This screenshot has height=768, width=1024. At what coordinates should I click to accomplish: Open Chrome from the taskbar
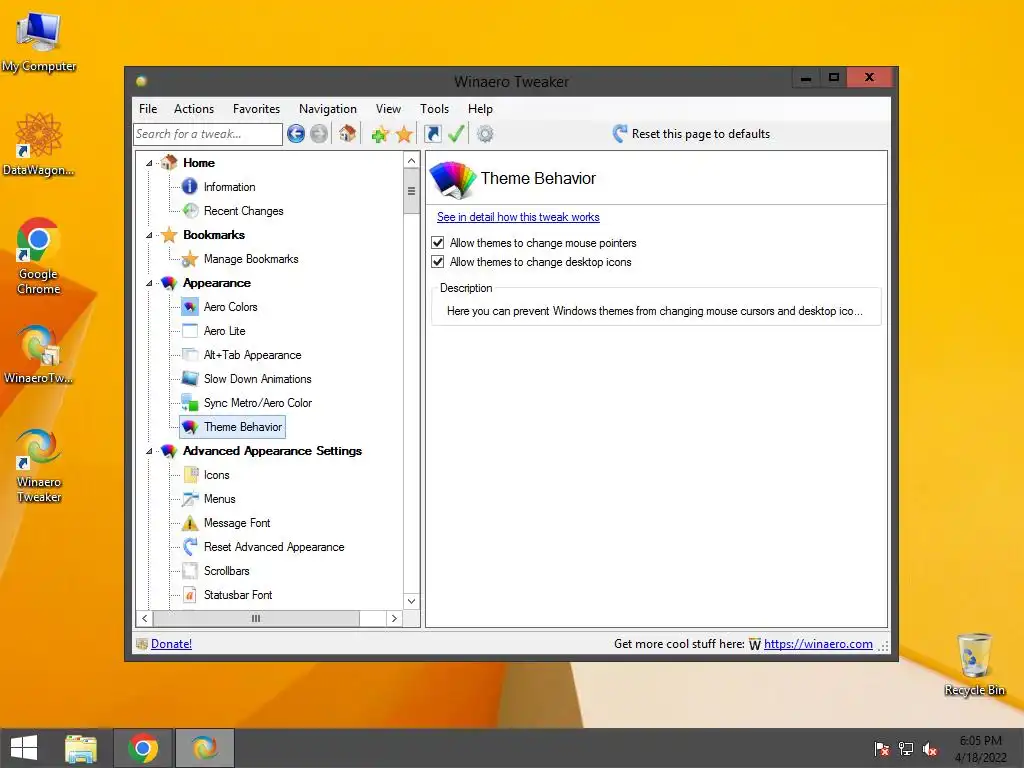coord(143,748)
